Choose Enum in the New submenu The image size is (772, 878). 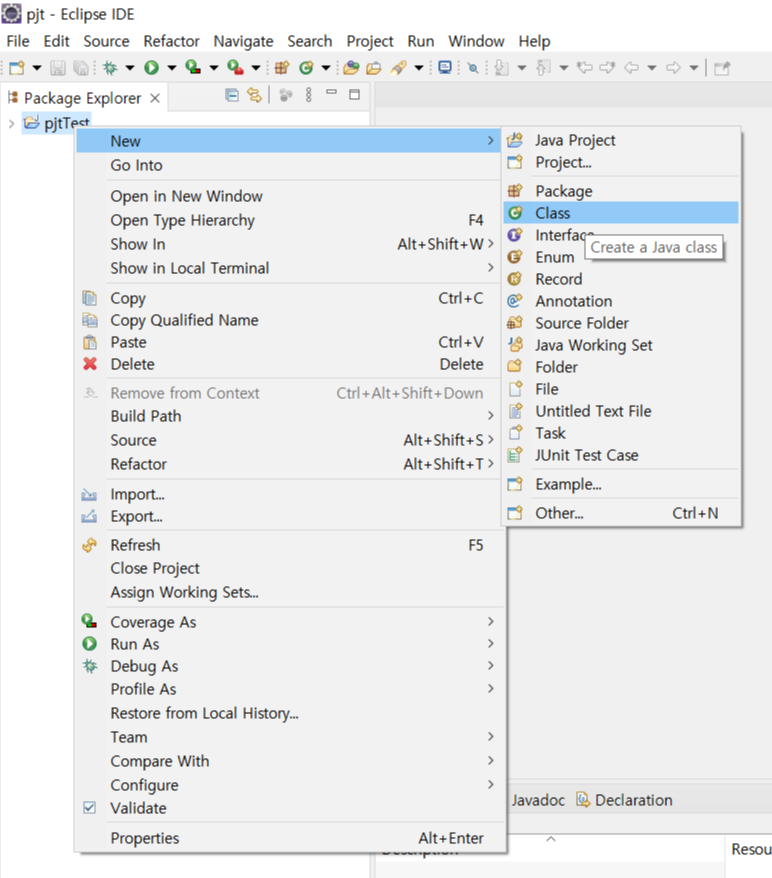(x=621, y=257)
